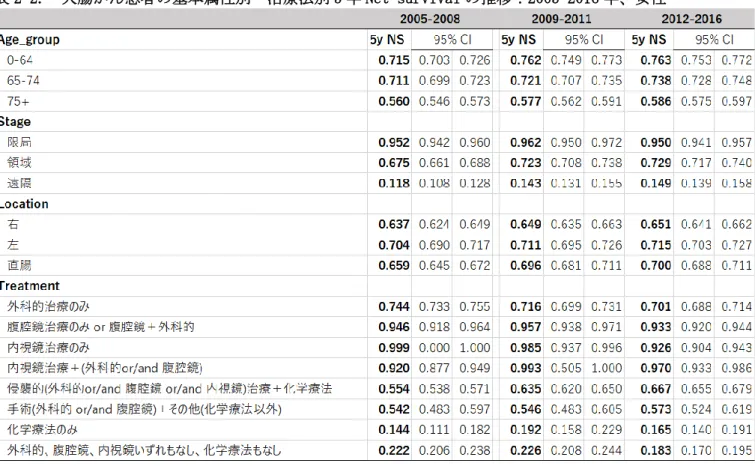This screenshot has width=755, height=466.
Task: Click the 内視鏡治療+(外科的or/and 腹腔鏡) label
Action: click(x=104, y=368)
